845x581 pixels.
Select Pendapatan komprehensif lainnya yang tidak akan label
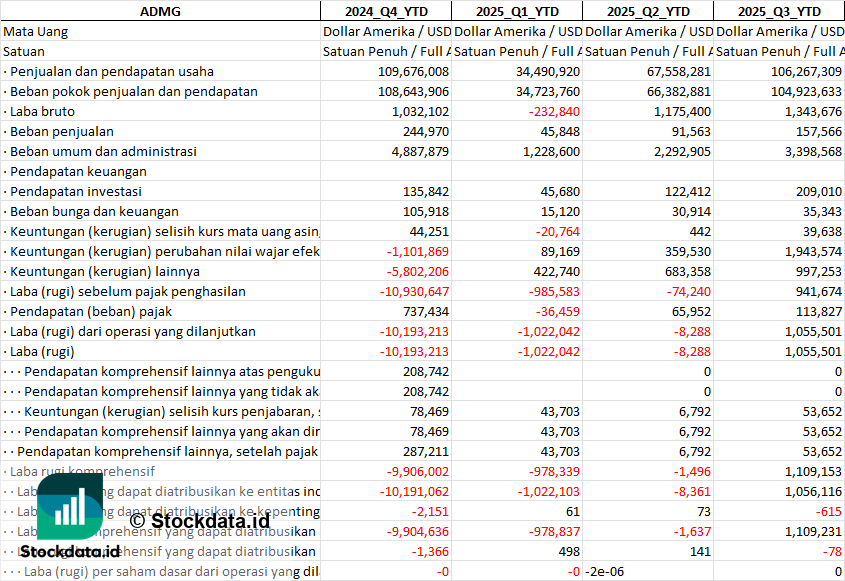tap(162, 391)
